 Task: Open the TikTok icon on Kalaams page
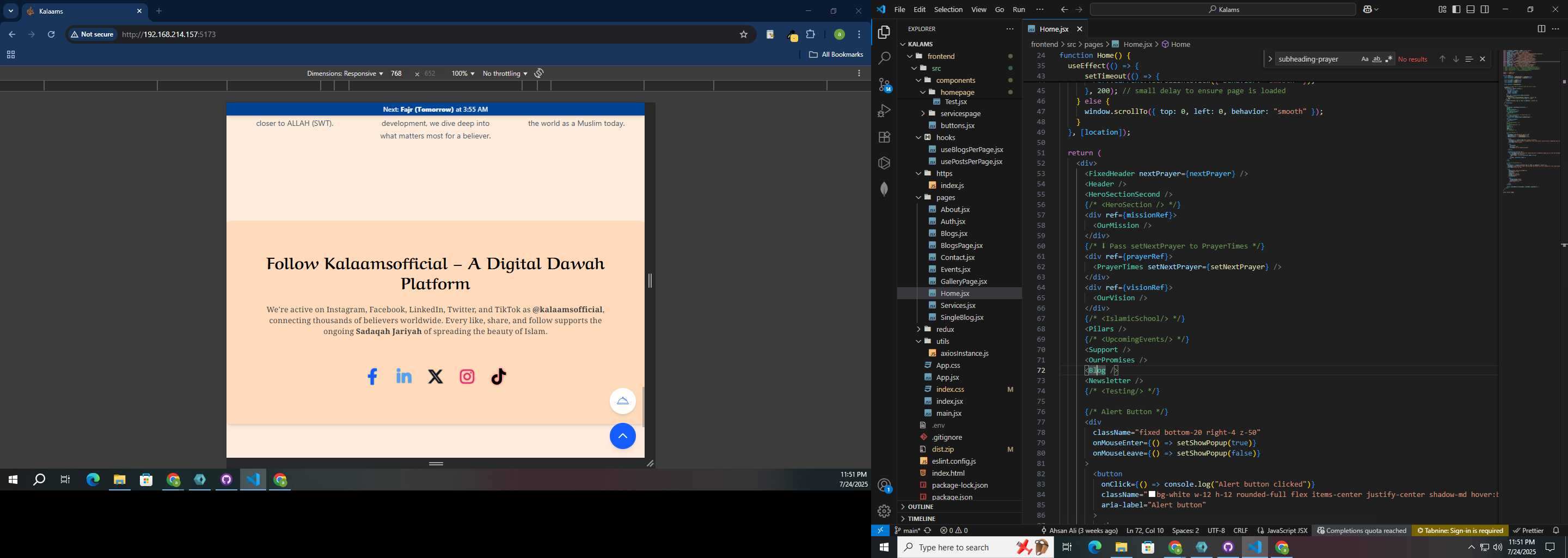499,377
